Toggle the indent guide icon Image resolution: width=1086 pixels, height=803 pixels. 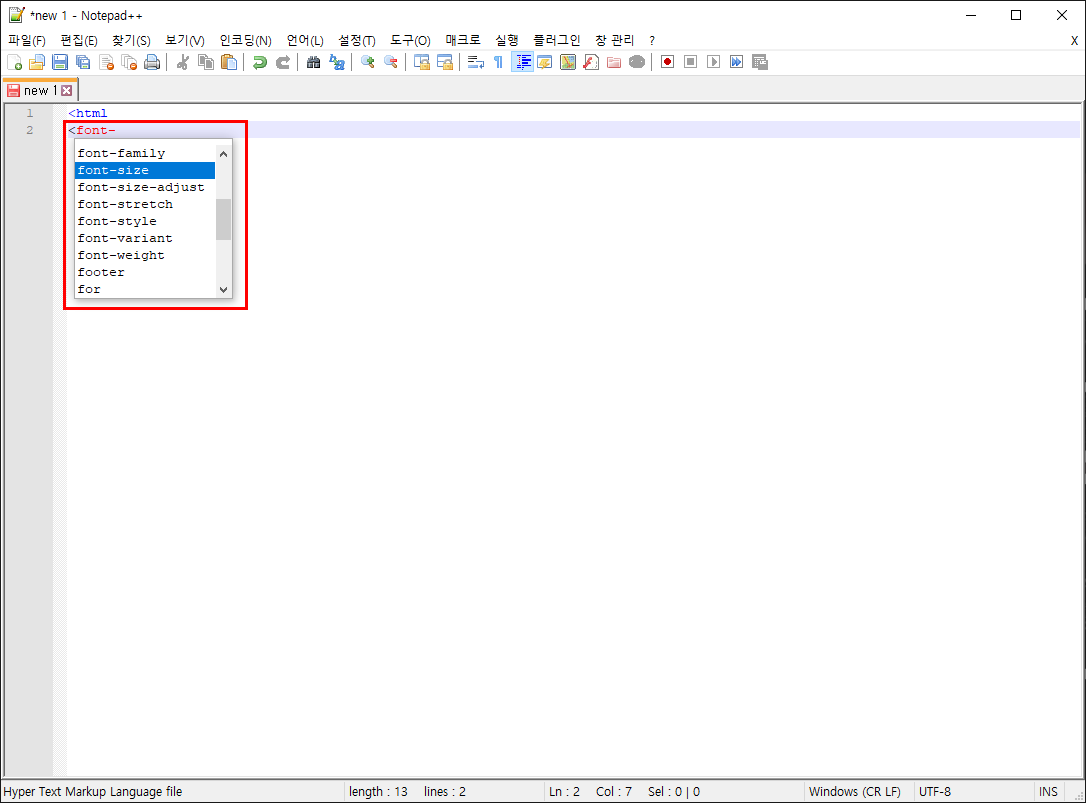point(522,62)
